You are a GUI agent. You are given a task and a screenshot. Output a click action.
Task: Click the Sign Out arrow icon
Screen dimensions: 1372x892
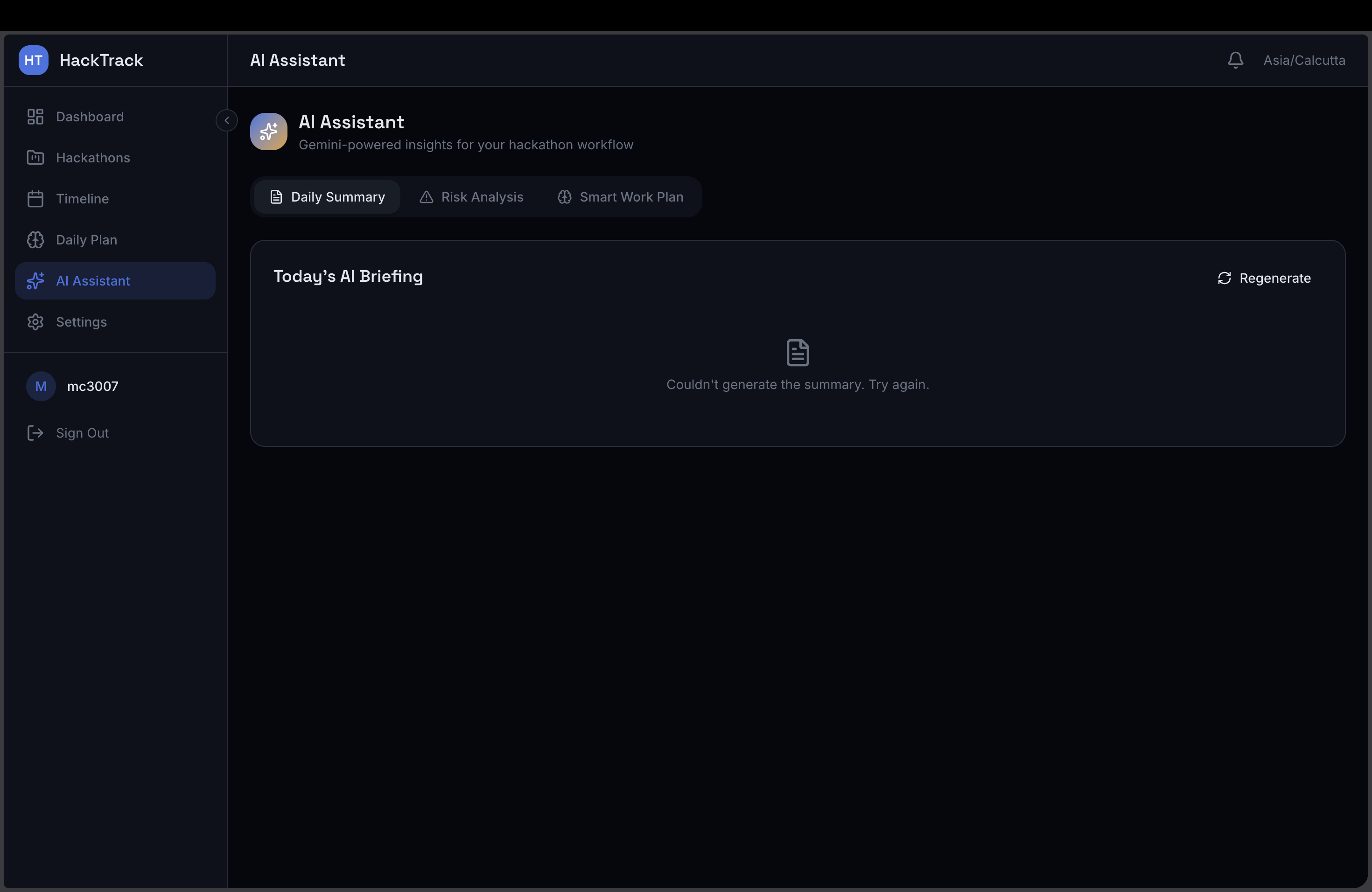point(35,433)
